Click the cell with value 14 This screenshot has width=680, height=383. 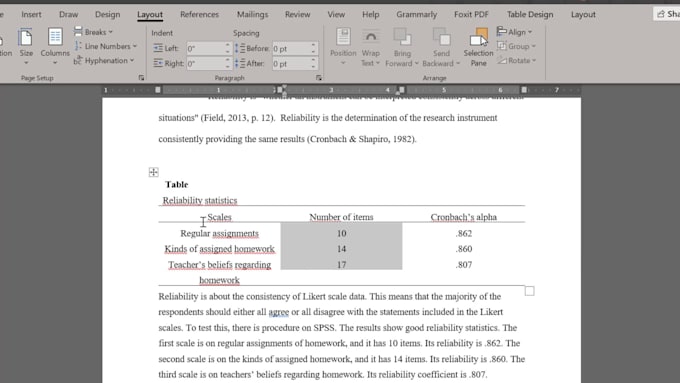[x=341, y=249]
